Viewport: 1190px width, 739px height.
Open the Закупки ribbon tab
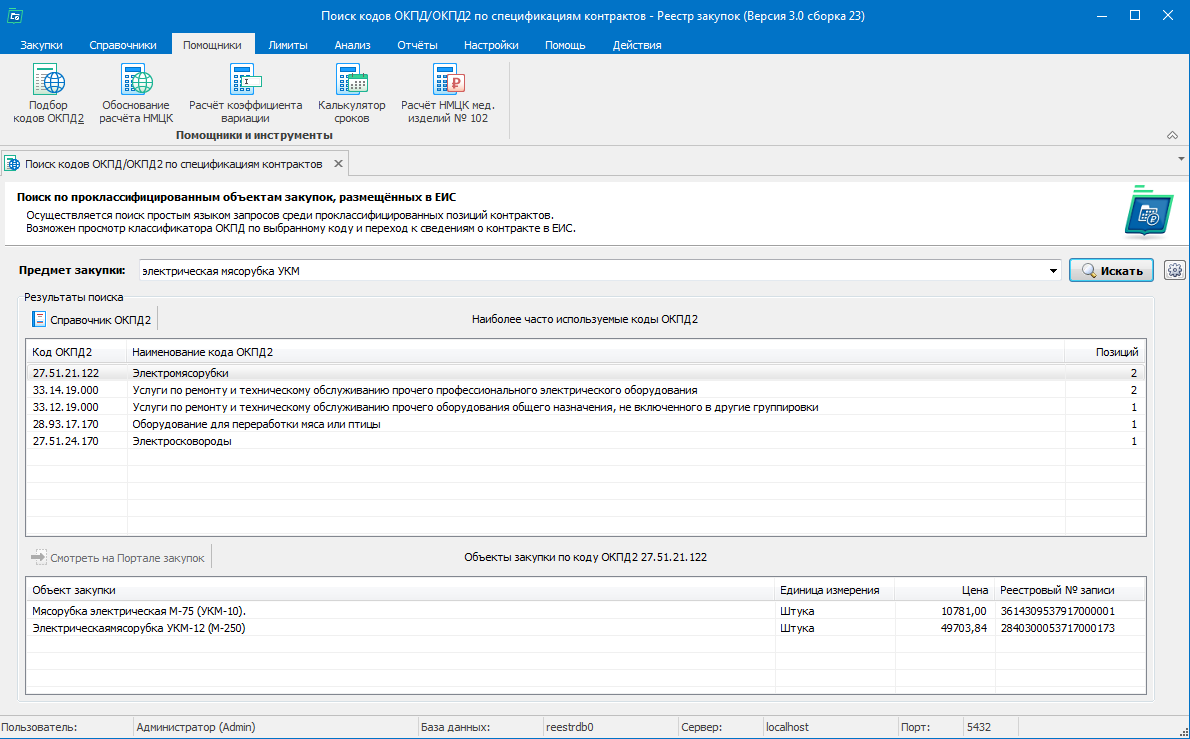click(42, 45)
